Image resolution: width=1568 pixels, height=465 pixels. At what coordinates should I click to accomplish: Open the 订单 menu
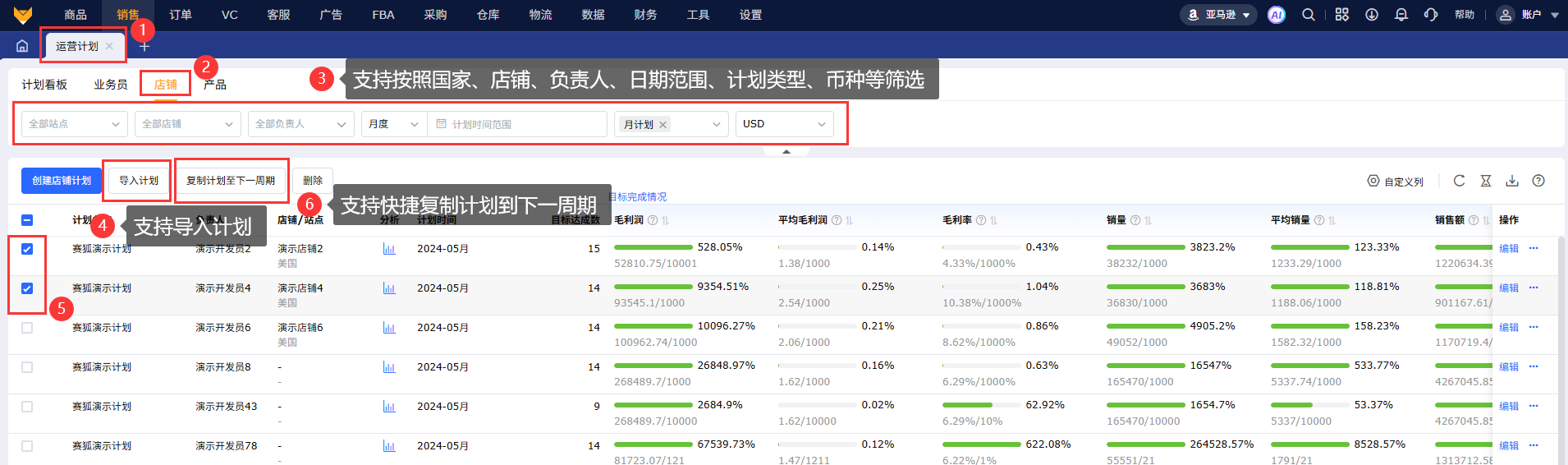[181, 15]
